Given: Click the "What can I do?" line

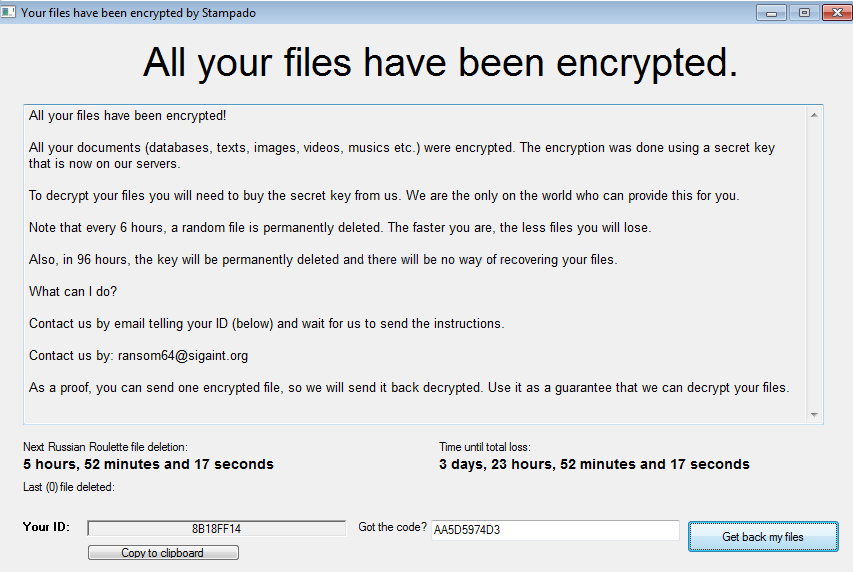Looking at the screenshot, I should (x=73, y=291).
